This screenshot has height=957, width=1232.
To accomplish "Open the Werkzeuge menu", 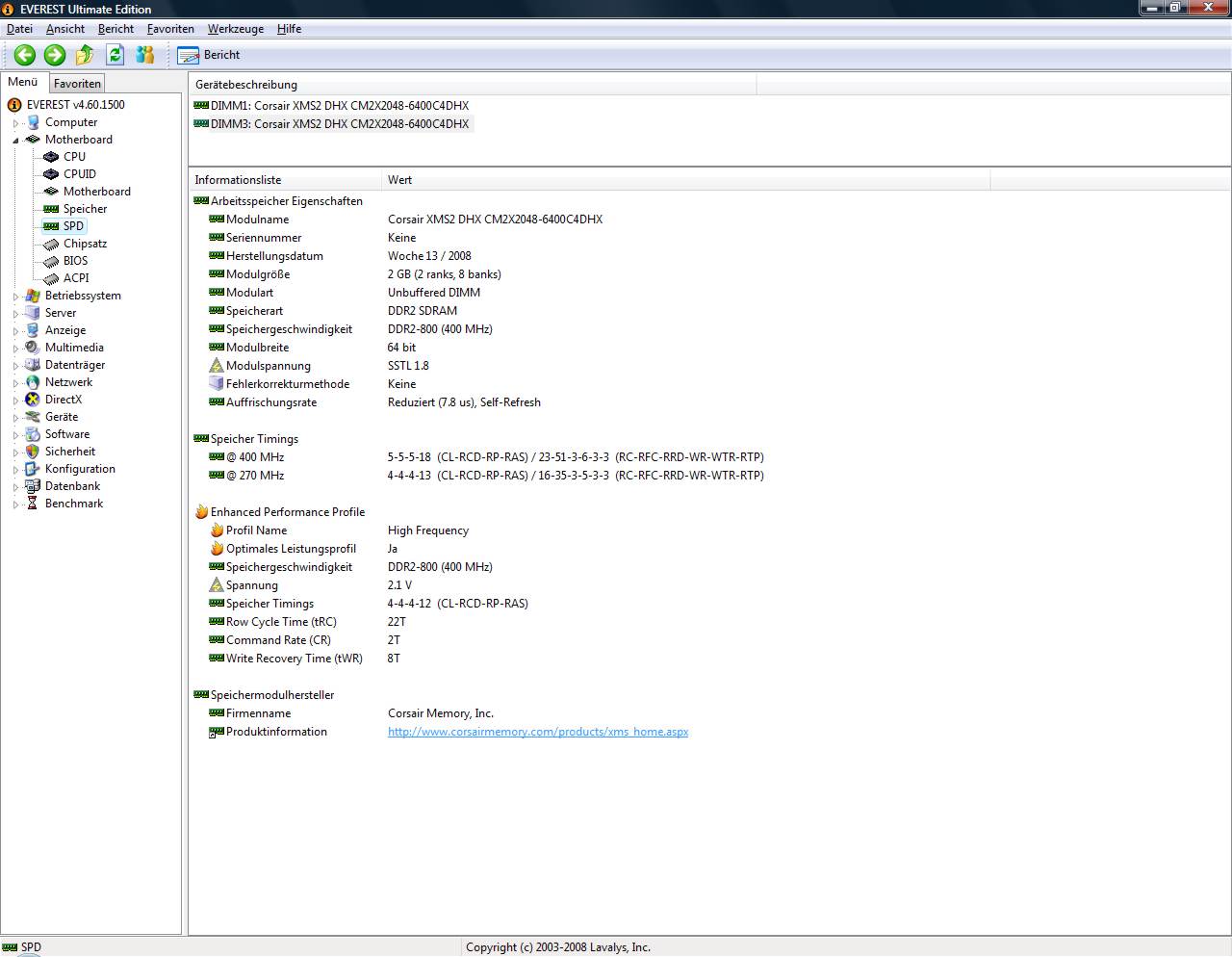I will pos(236,29).
